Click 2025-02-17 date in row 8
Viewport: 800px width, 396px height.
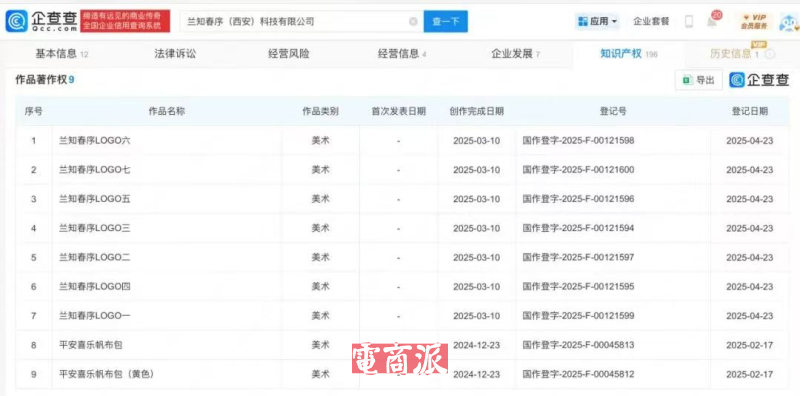coord(749,345)
